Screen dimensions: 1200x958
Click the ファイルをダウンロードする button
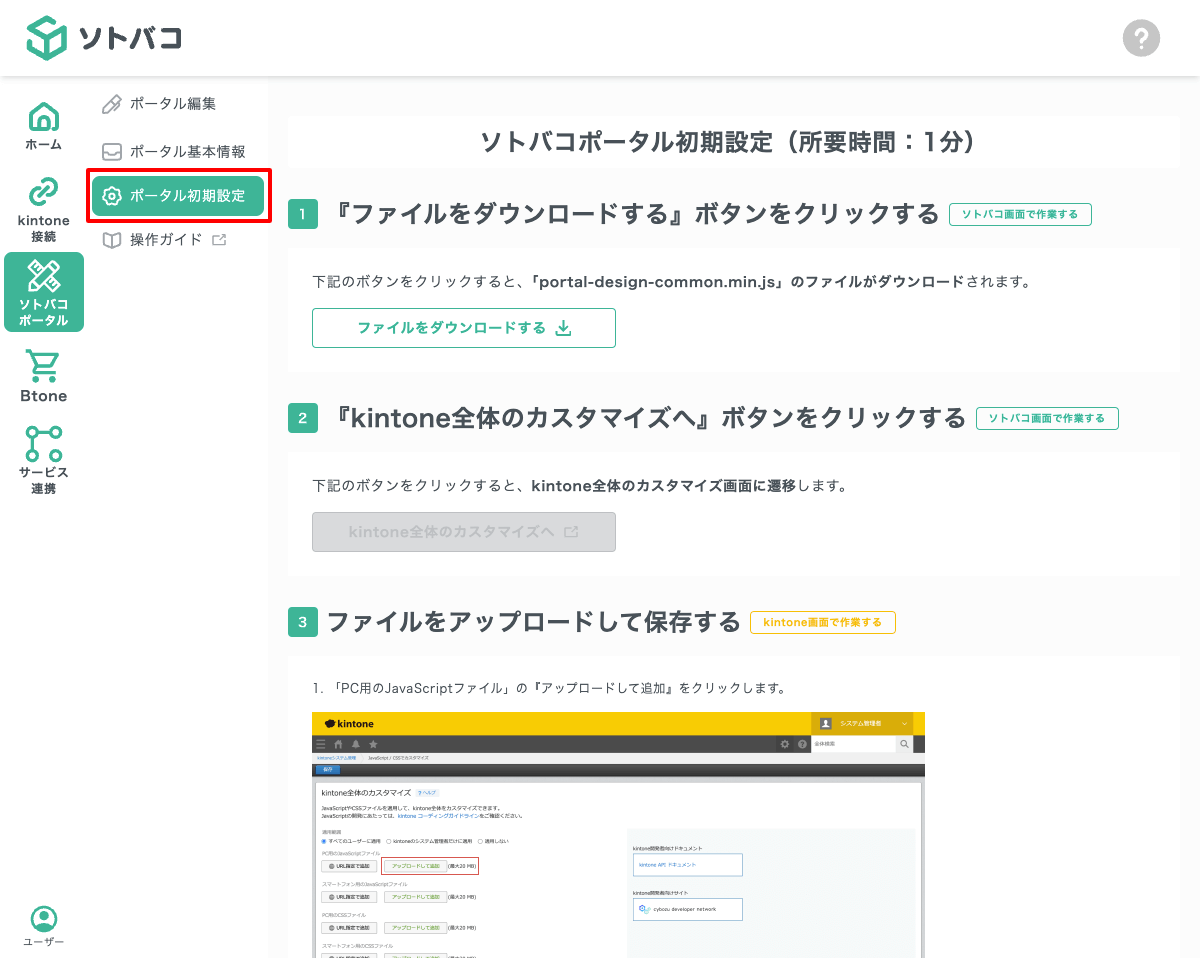(x=463, y=327)
